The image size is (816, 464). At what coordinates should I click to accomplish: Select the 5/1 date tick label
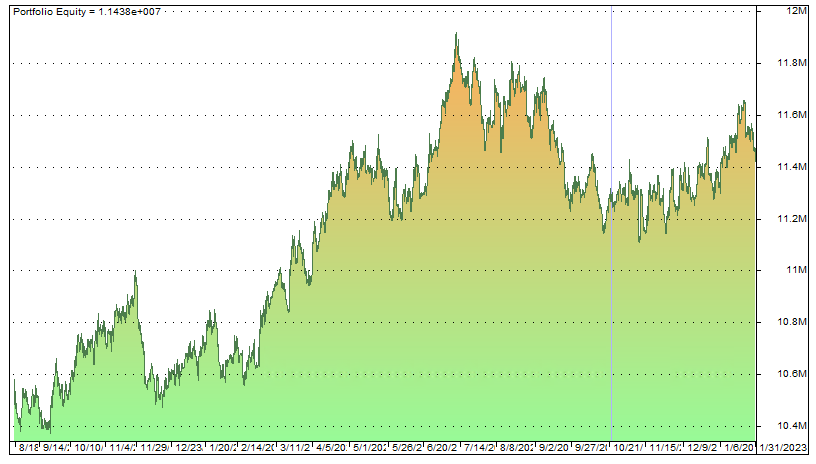point(371,447)
